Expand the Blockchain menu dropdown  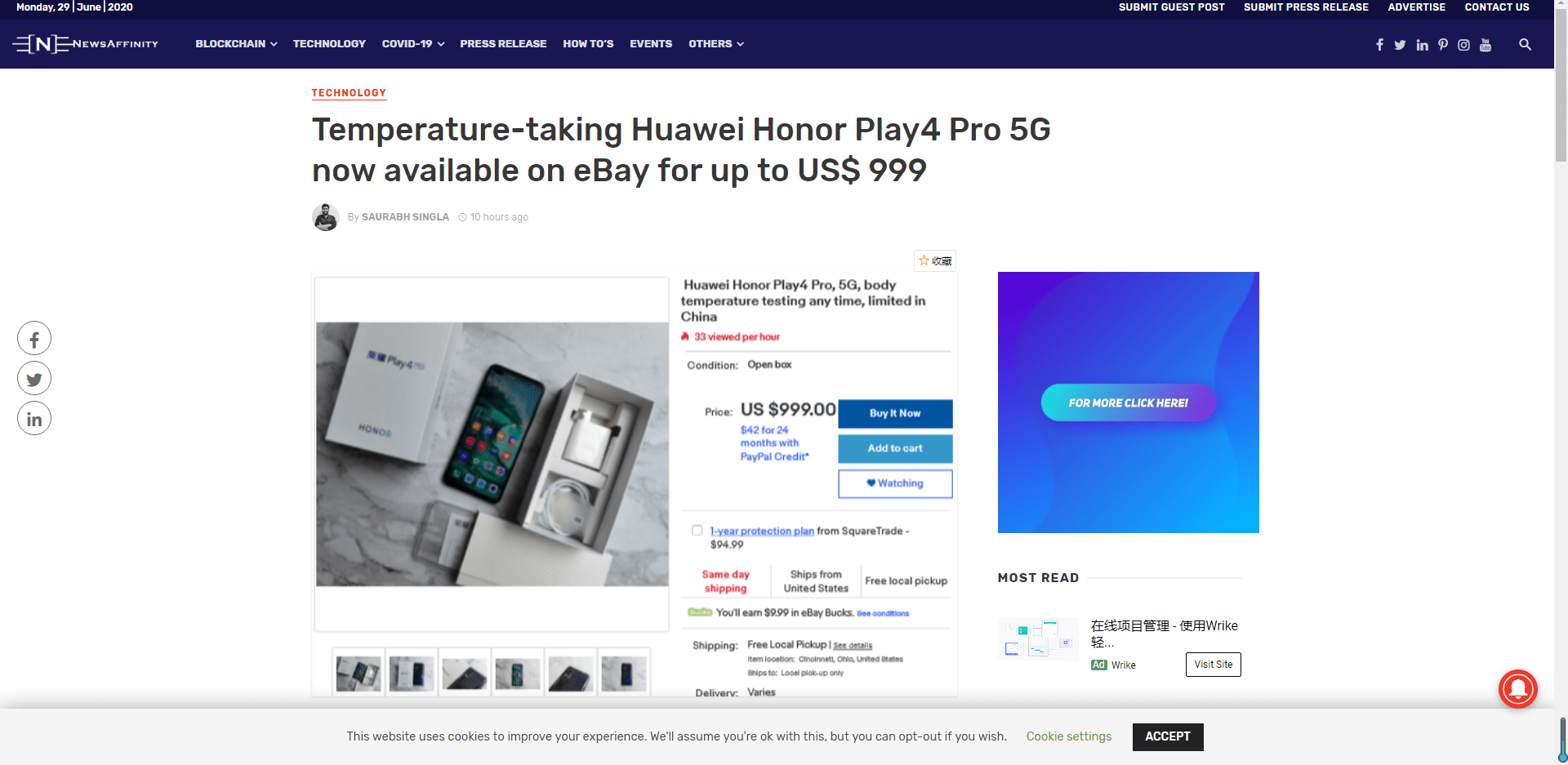(x=236, y=44)
